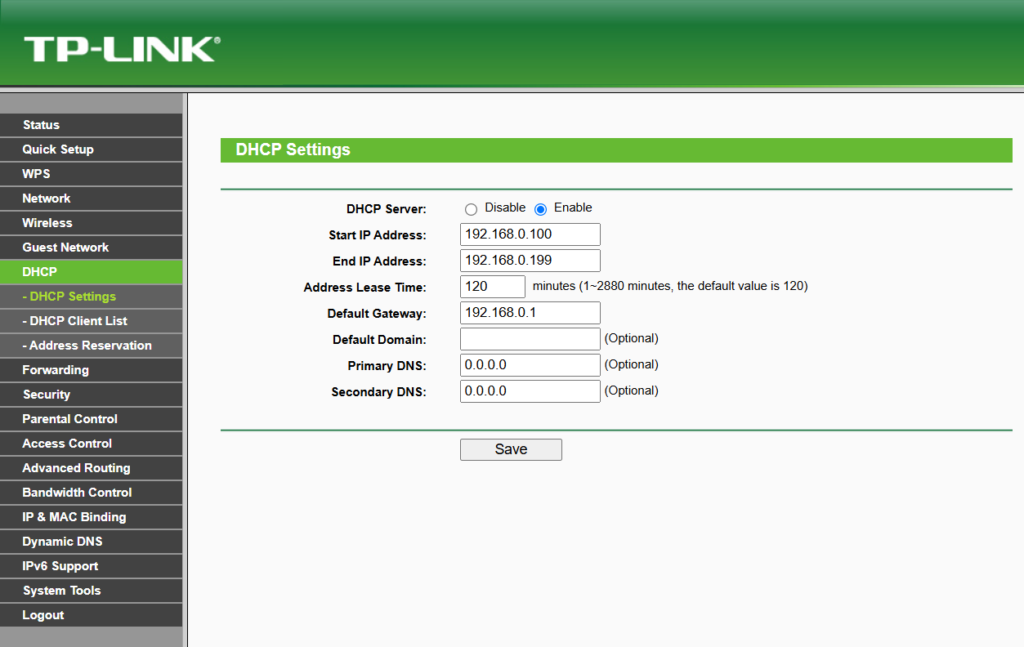Click the 'Primary DNS:' label

coord(387,366)
